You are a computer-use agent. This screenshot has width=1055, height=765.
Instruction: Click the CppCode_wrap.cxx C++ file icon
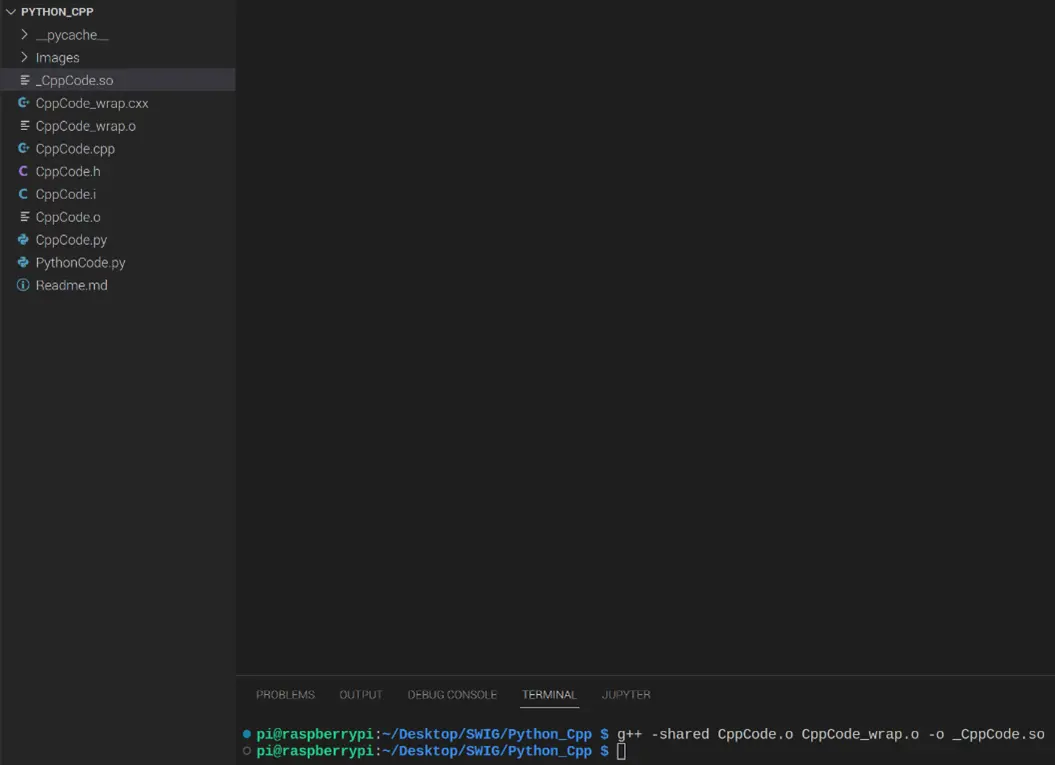coord(24,103)
